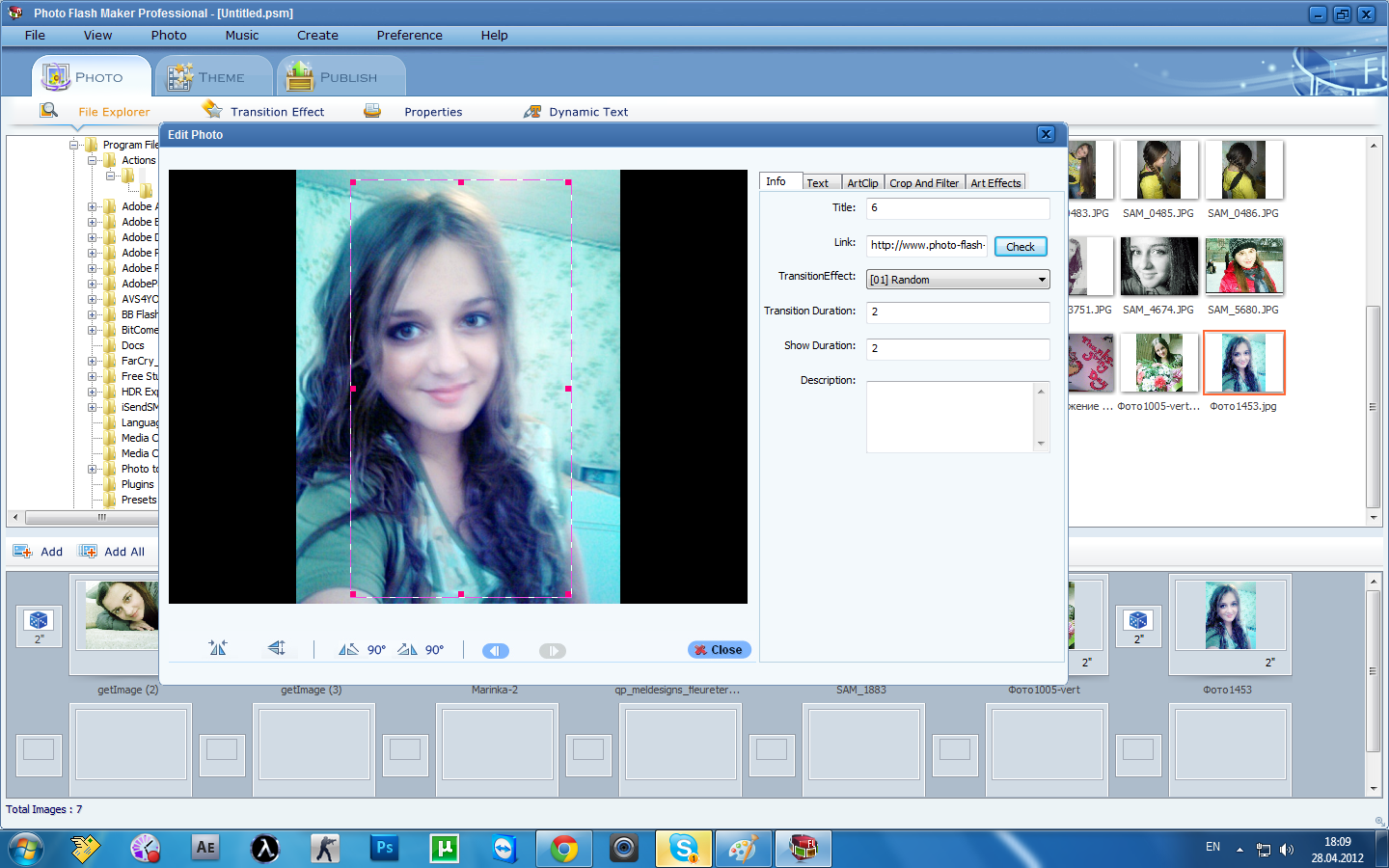Flip the photo horizontally
This screenshot has width=1389, height=868.
click(x=218, y=648)
